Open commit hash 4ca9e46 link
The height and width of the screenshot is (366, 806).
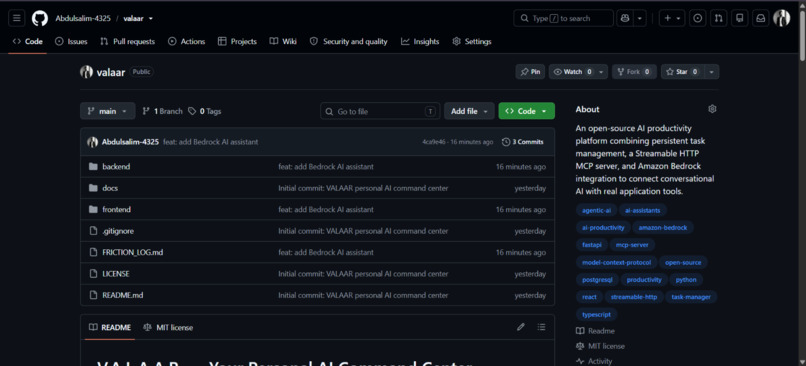click(434, 142)
